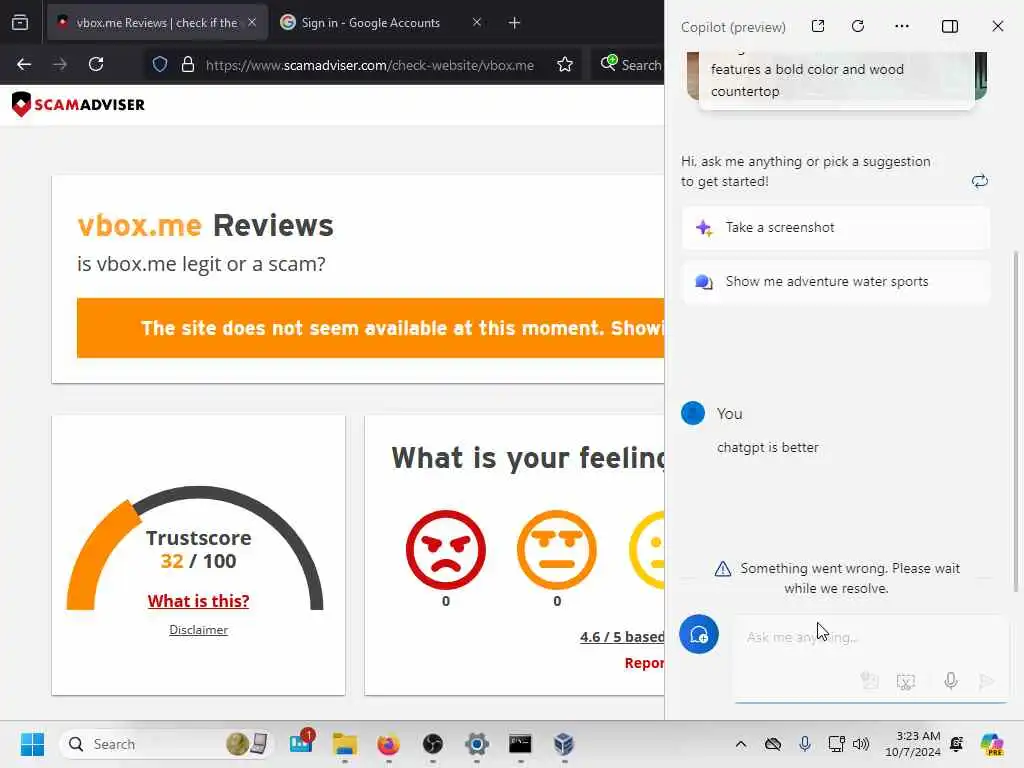Image resolution: width=1024 pixels, height=768 pixels.
Task: Go back to previous page
Action: pyautogui.click(x=24, y=64)
